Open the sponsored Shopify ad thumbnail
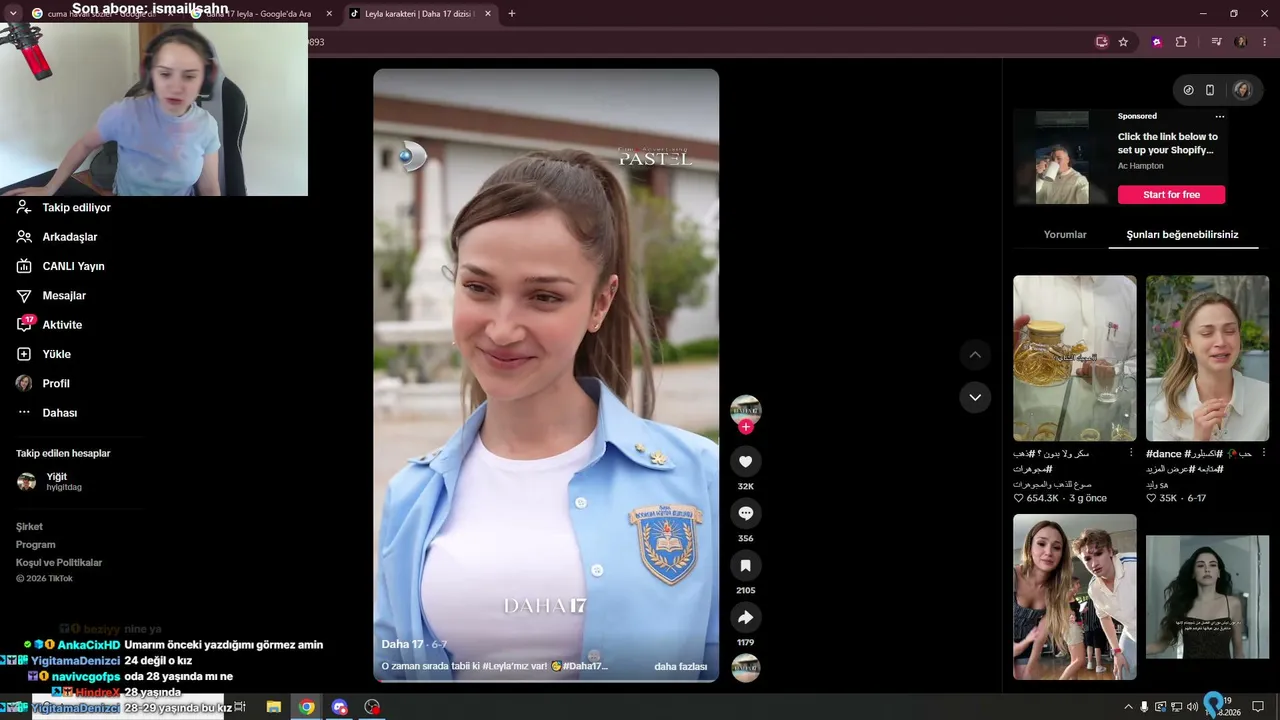The height and width of the screenshot is (720, 1280). (1062, 158)
